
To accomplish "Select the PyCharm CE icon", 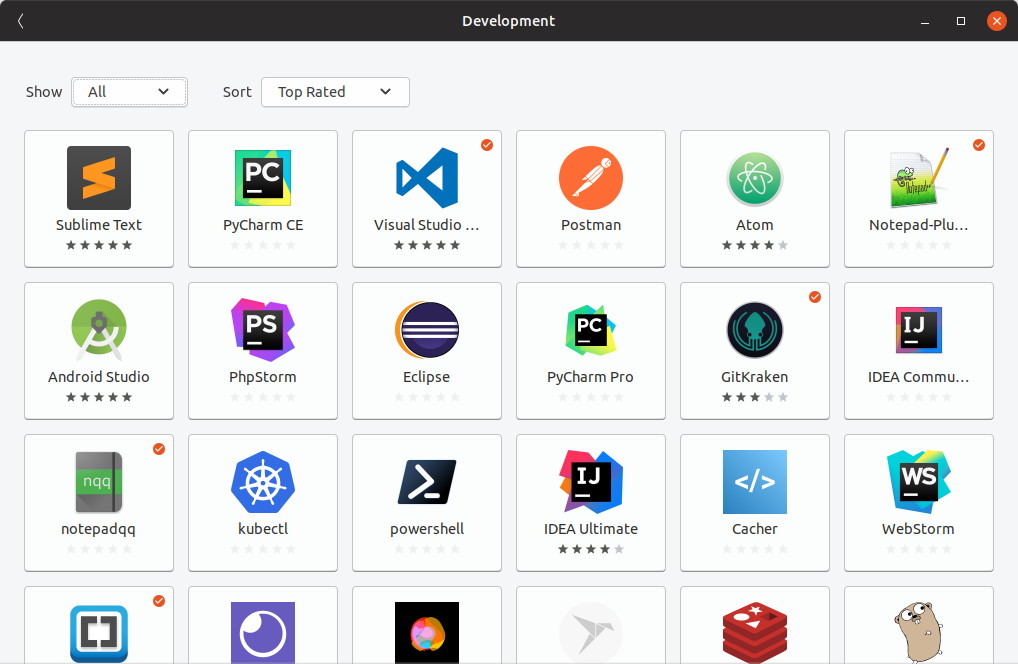I will click(262, 178).
